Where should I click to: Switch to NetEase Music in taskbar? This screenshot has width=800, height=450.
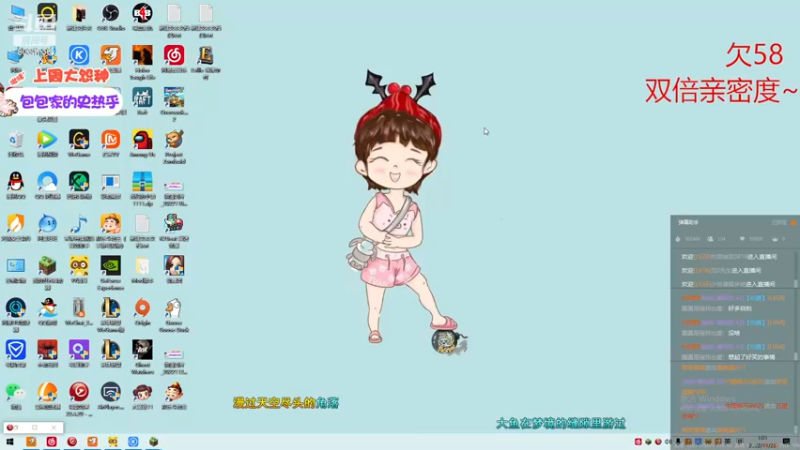pyautogui.click(x=52, y=442)
